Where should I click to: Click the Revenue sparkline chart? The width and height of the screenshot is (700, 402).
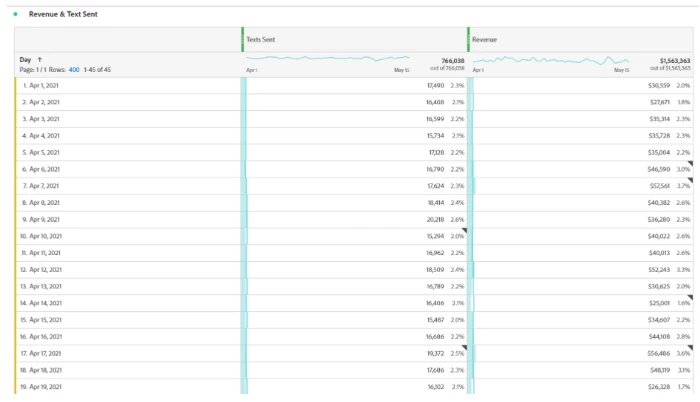(551, 60)
